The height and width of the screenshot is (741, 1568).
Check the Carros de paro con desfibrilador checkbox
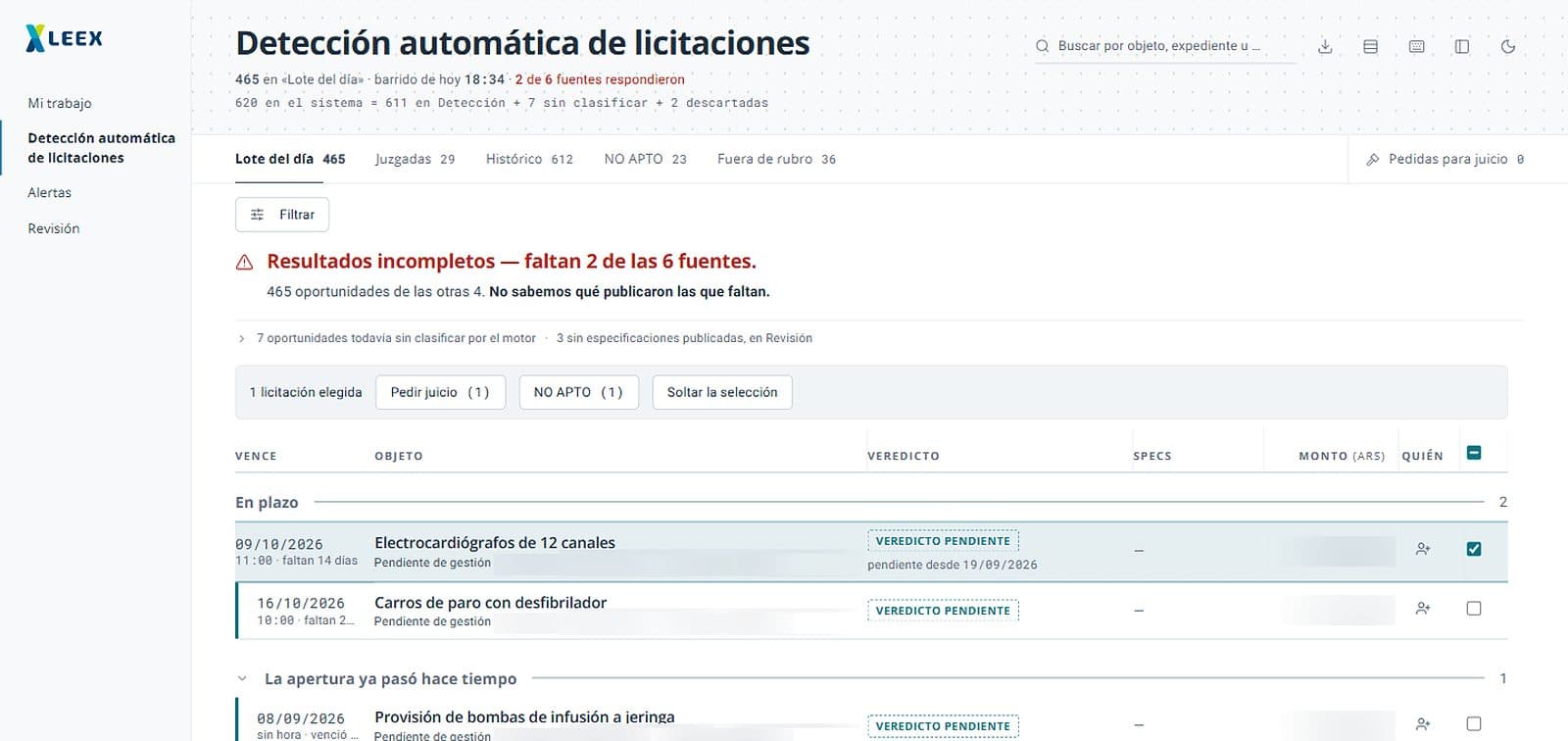coord(1474,609)
